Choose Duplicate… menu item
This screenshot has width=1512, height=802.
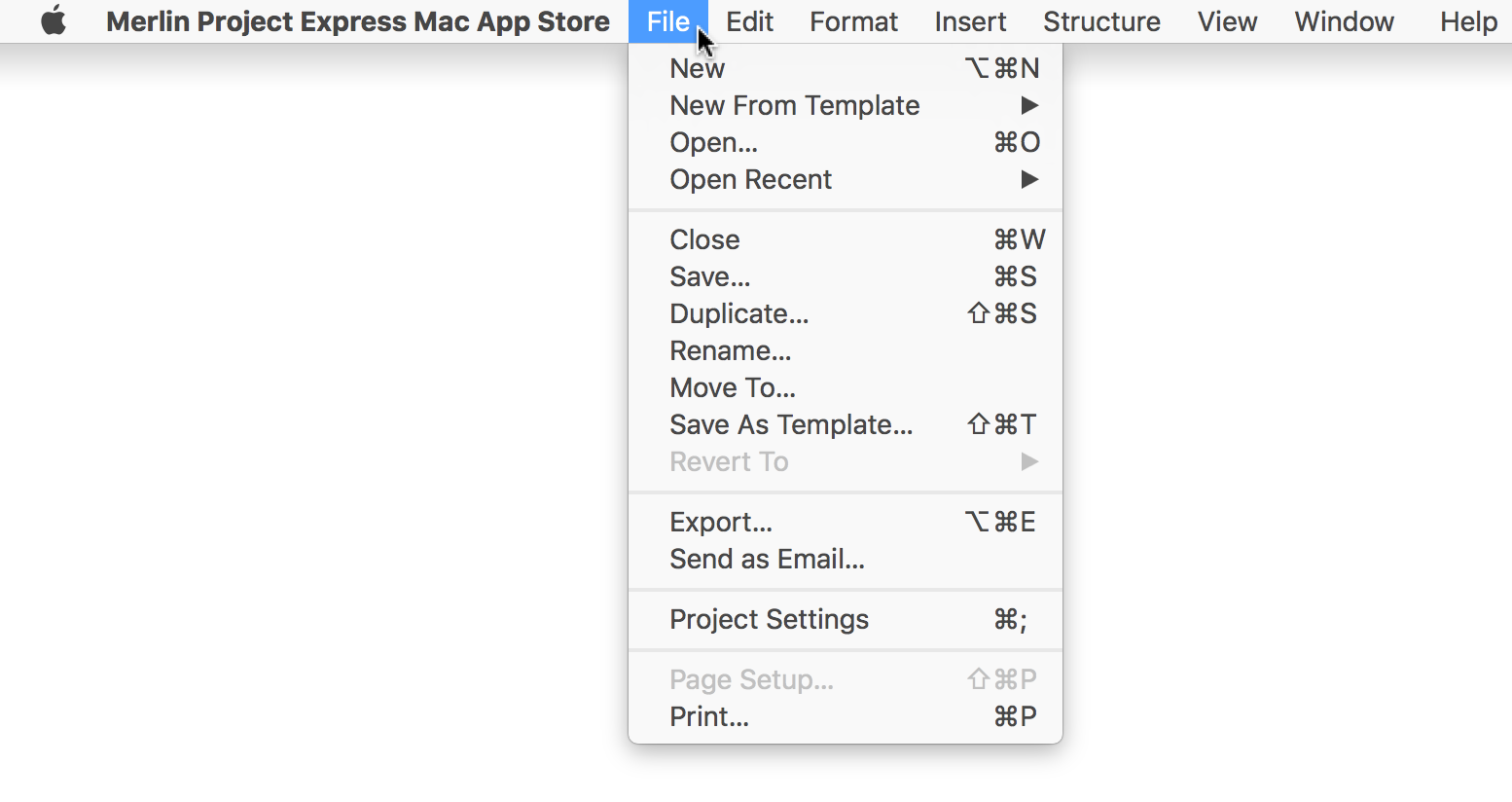(x=846, y=313)
